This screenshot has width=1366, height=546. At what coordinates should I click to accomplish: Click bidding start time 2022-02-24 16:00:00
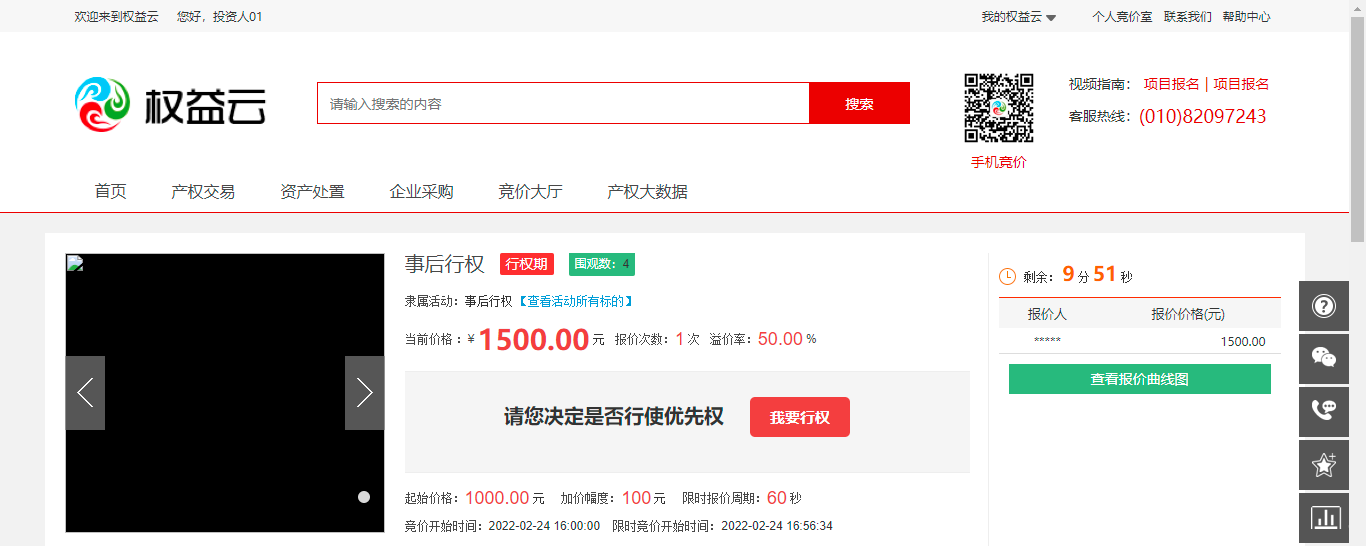pyautogui.click(x=544, y=526)
